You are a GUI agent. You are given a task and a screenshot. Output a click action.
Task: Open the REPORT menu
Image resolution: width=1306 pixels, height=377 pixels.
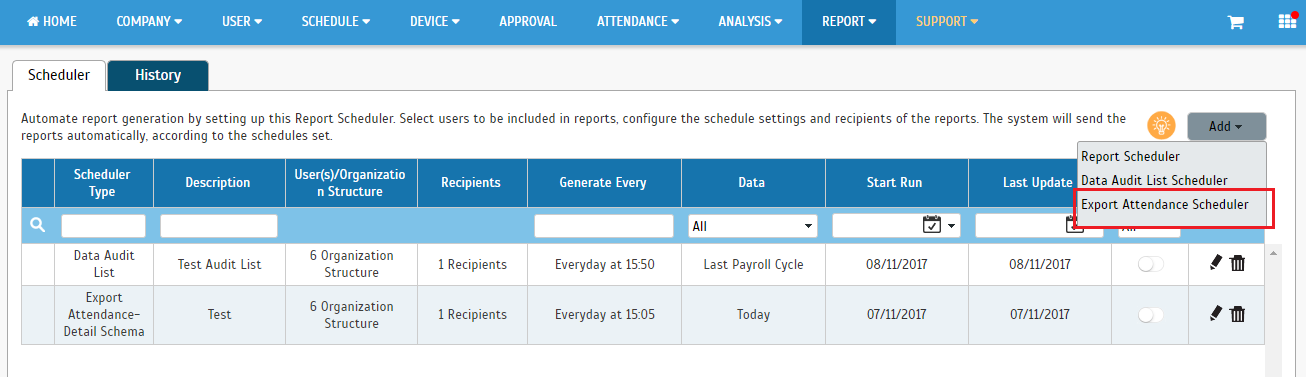848,21
